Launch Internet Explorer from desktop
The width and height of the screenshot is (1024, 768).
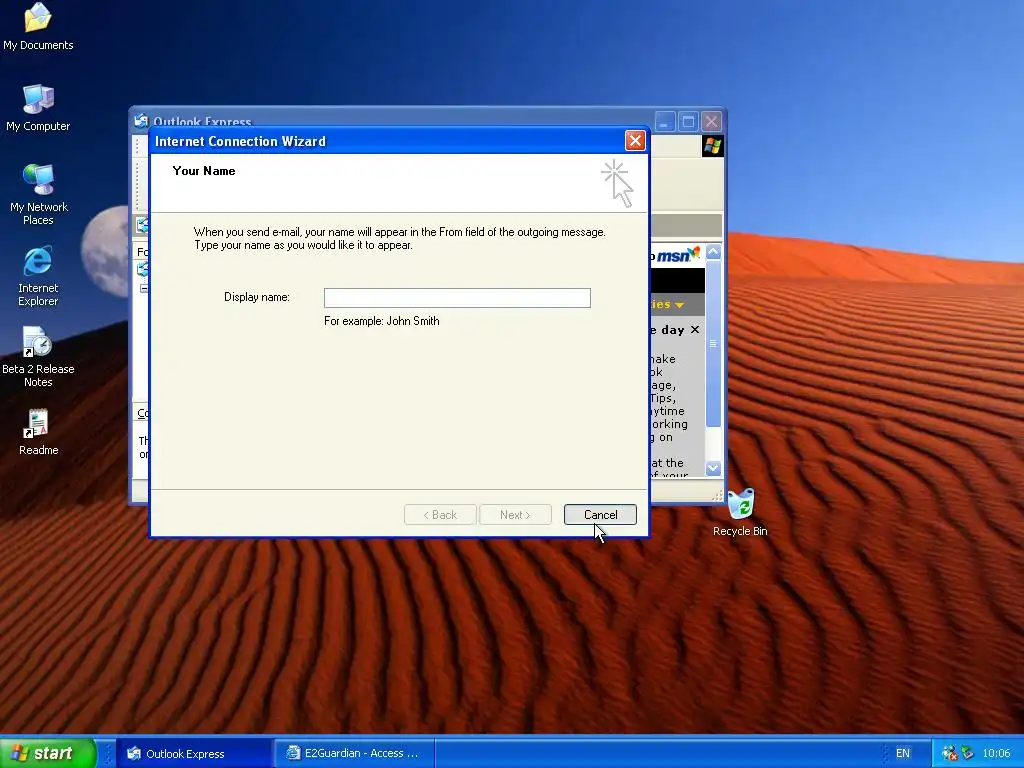[x=38, y=276]
